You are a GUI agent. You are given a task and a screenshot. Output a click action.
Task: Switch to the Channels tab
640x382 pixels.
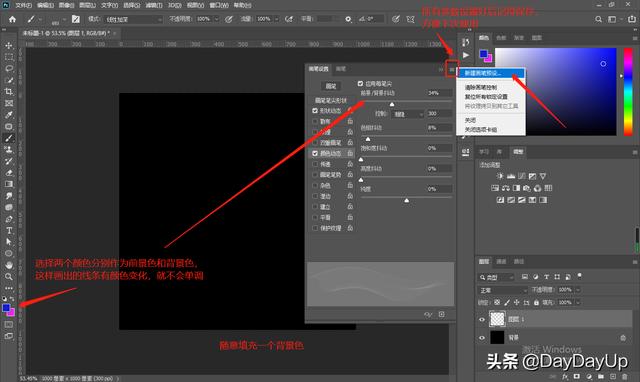(501, 261)
